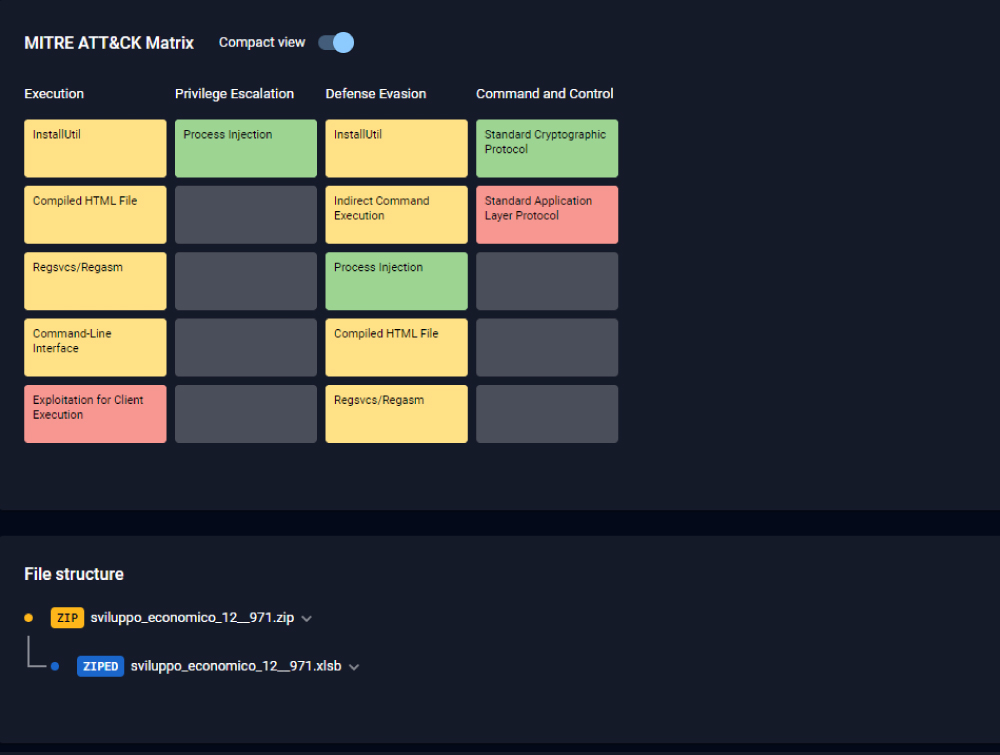Click the MITRE ATT&CK Matrix heading
Screen dimensions: 1000x755
(x=109, y=43)
